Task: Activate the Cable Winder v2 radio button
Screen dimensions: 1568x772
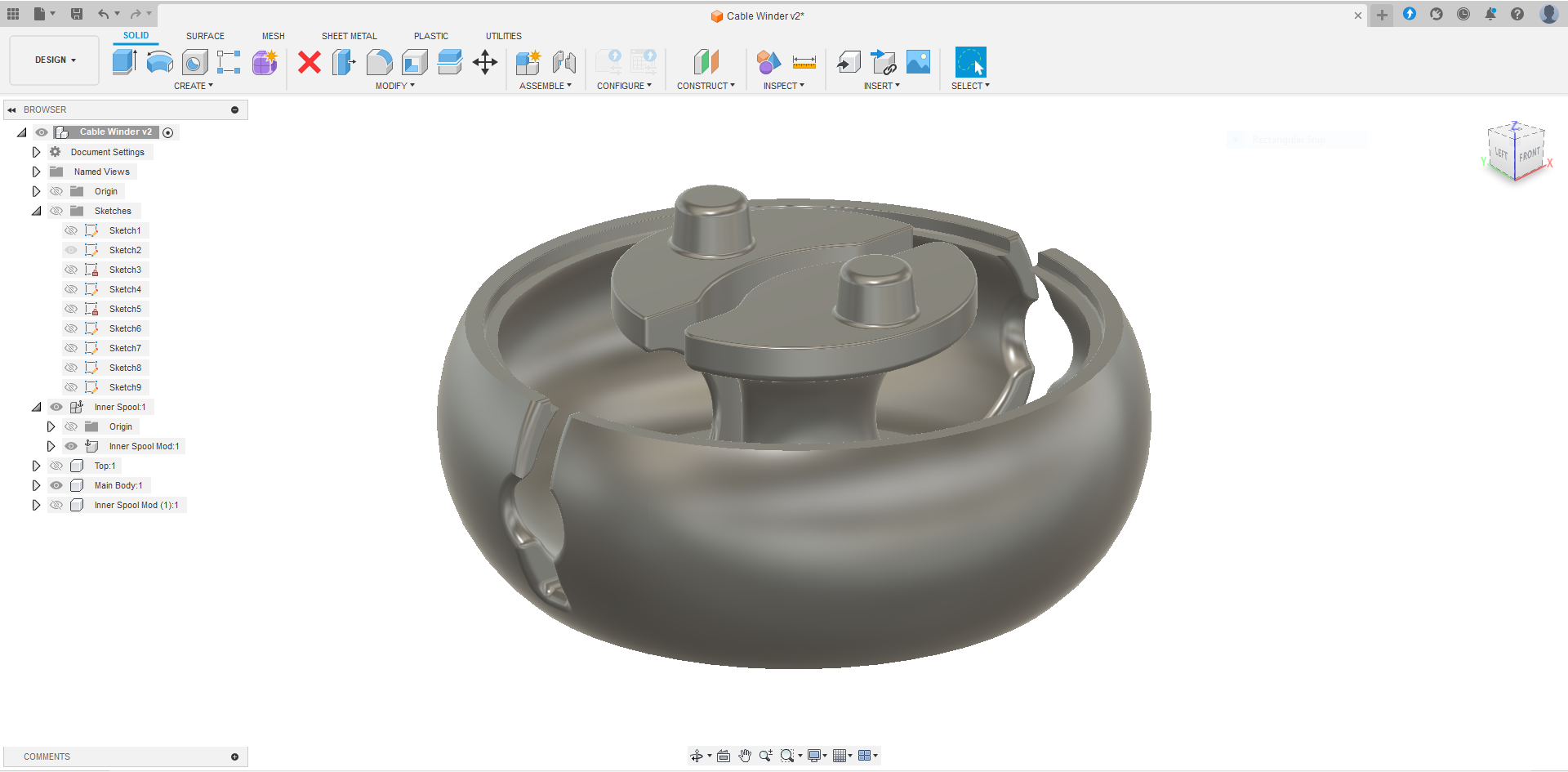Action: tap(168, 132)
